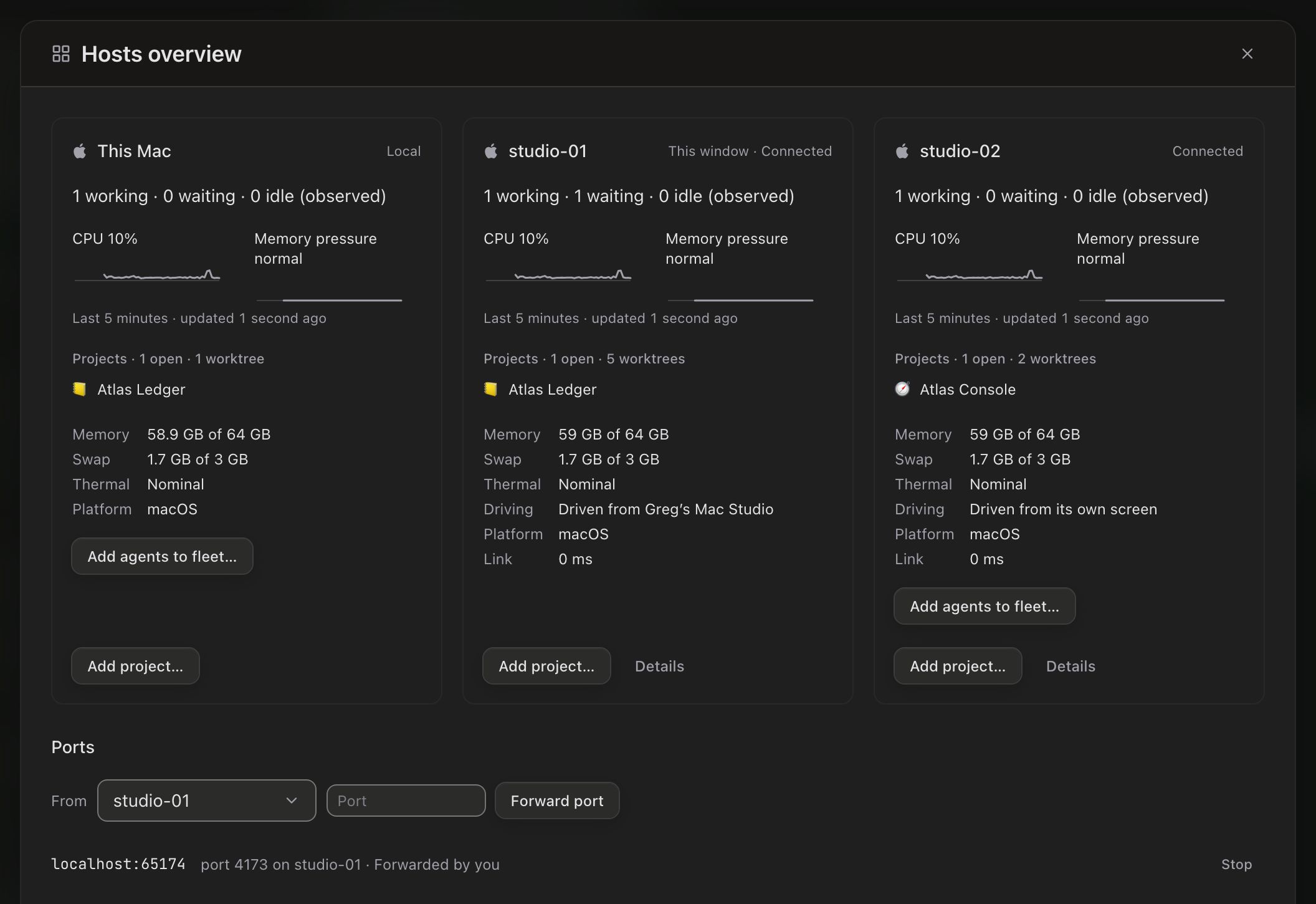Click 'Projects · 1 open · 5 worktrees' text
This screenshot has height=904, width=1316.
coord(584,358)
